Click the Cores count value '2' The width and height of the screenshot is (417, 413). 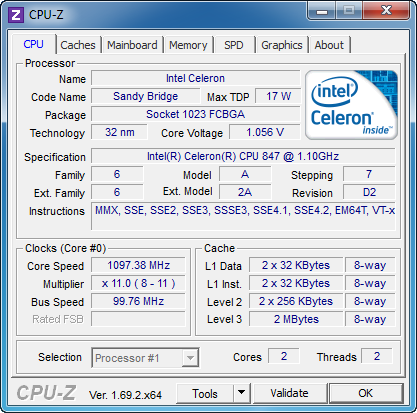pyautogui.click(x=284, y=356)
